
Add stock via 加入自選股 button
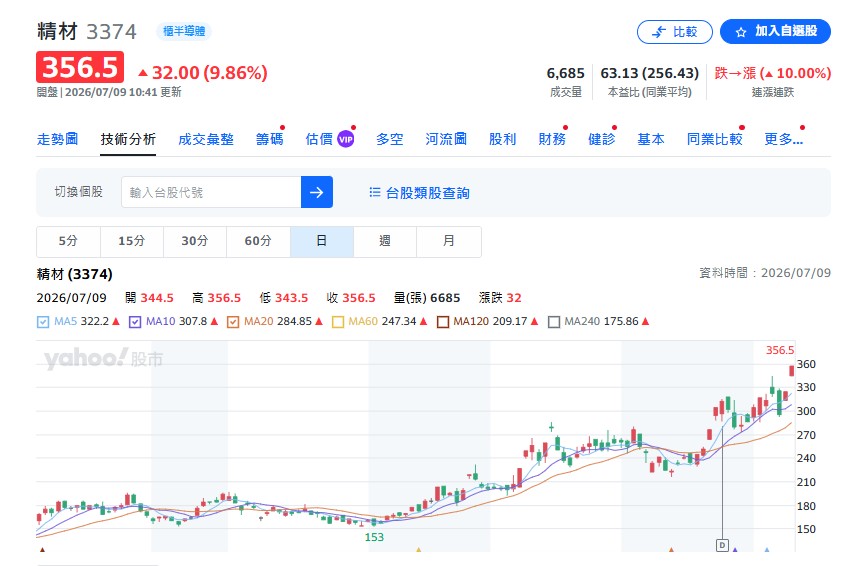coord(775,32)
